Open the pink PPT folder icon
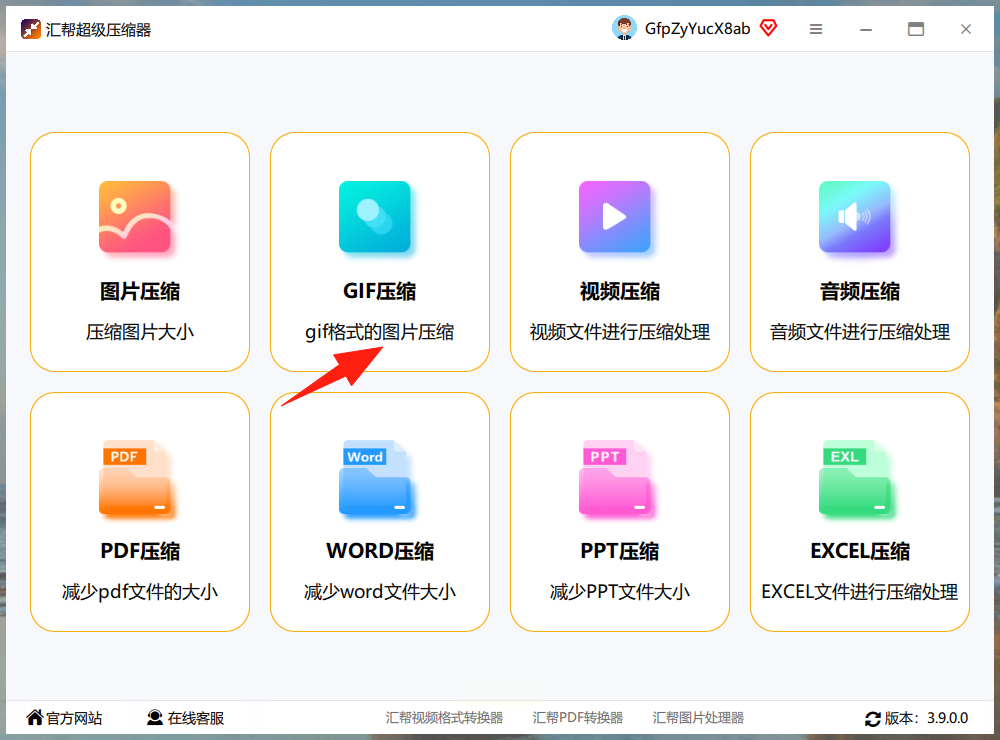The image size is (1000, 740). point(614,477)
